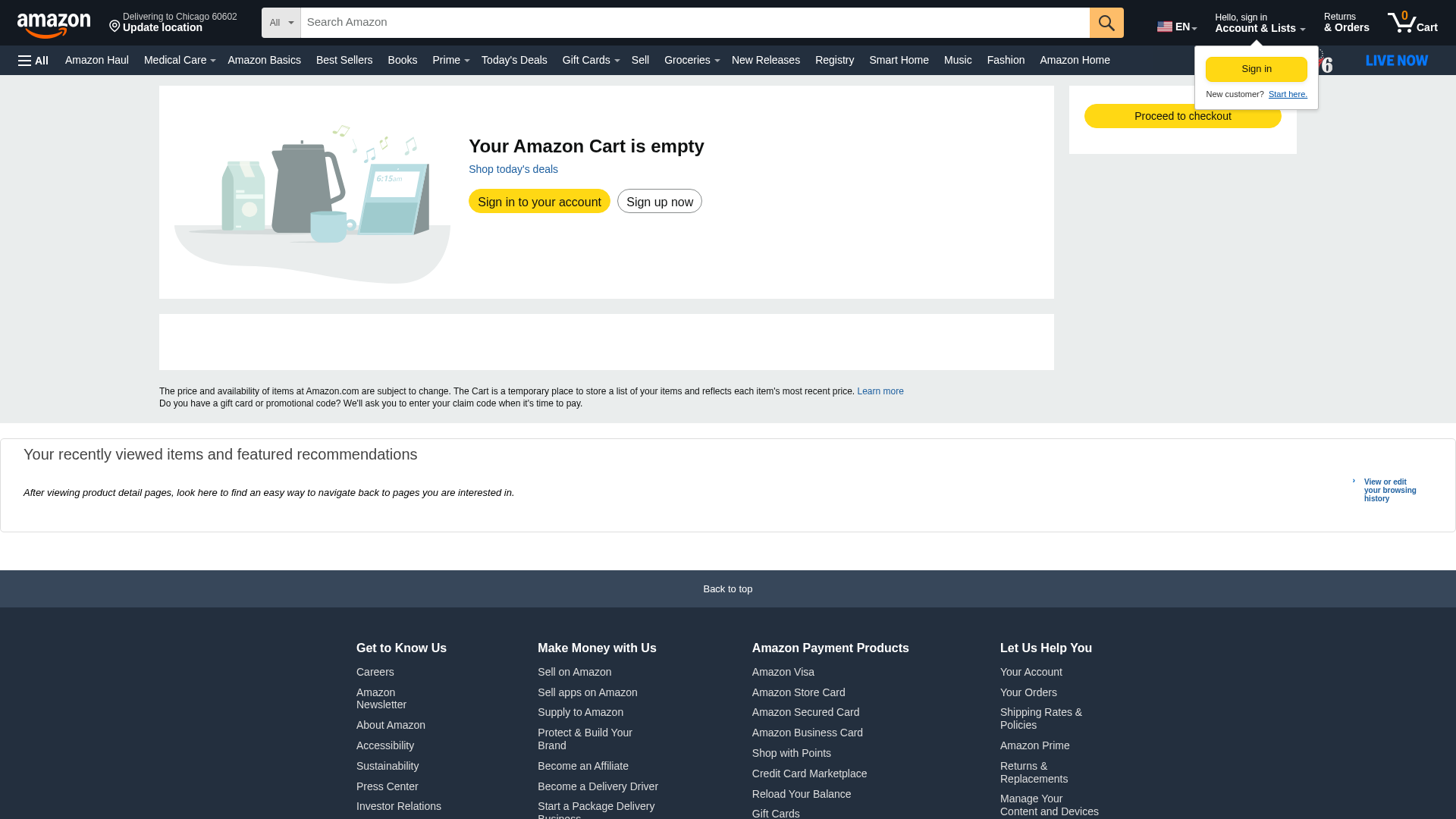Click Back to top
The height and width of the screenshot is (819, 1456).
coord(728,589)
